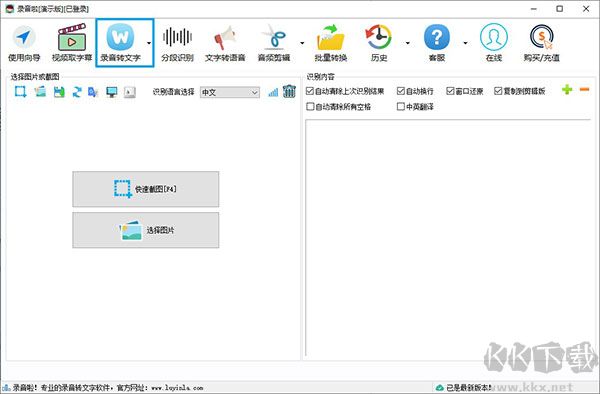Click the save floppy disk icon
The image size is (600, 394).
59,92
